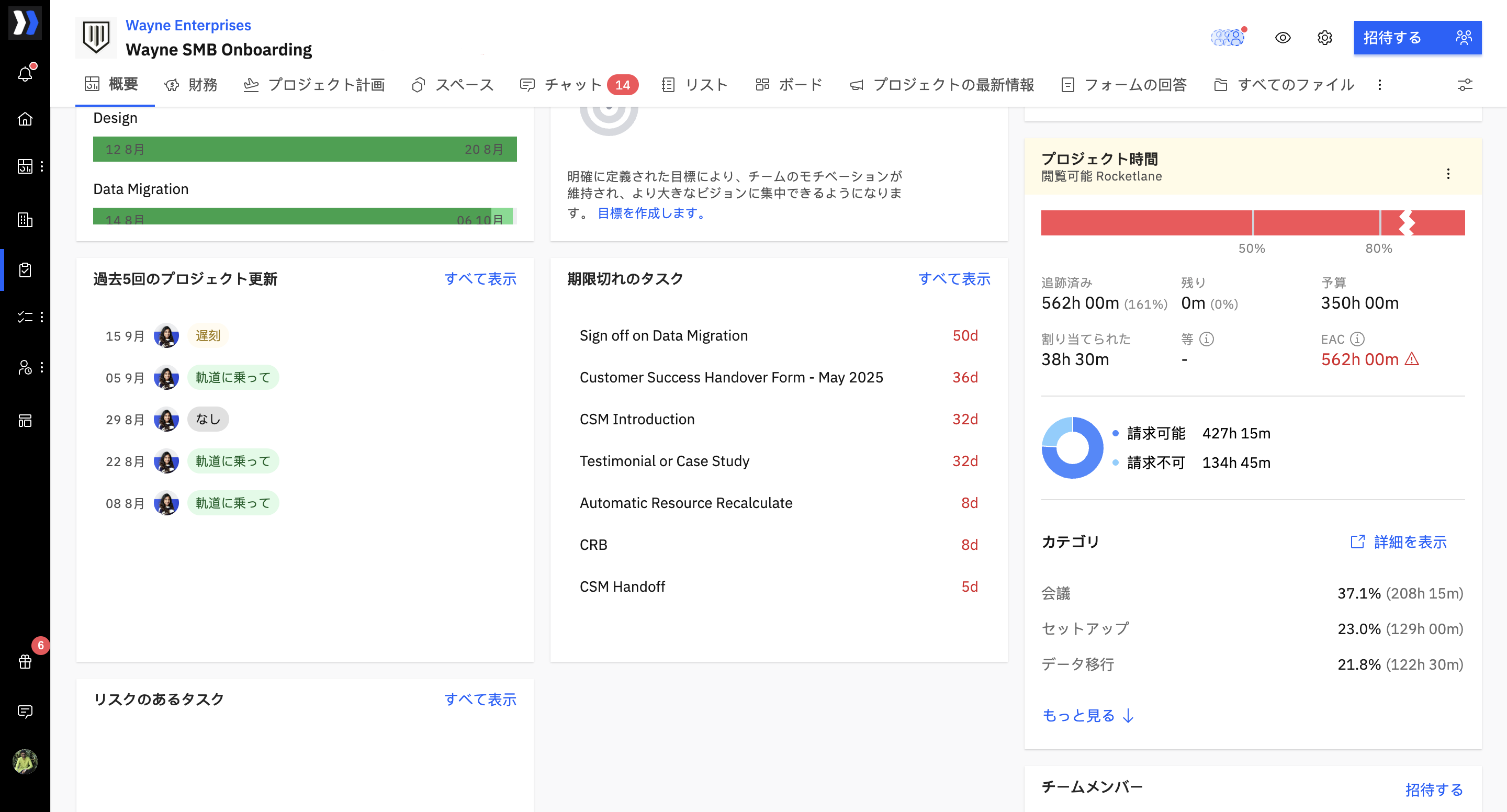Open the notifications bell icon
This screenshot has height=812, width=1507.
point(25,74)
